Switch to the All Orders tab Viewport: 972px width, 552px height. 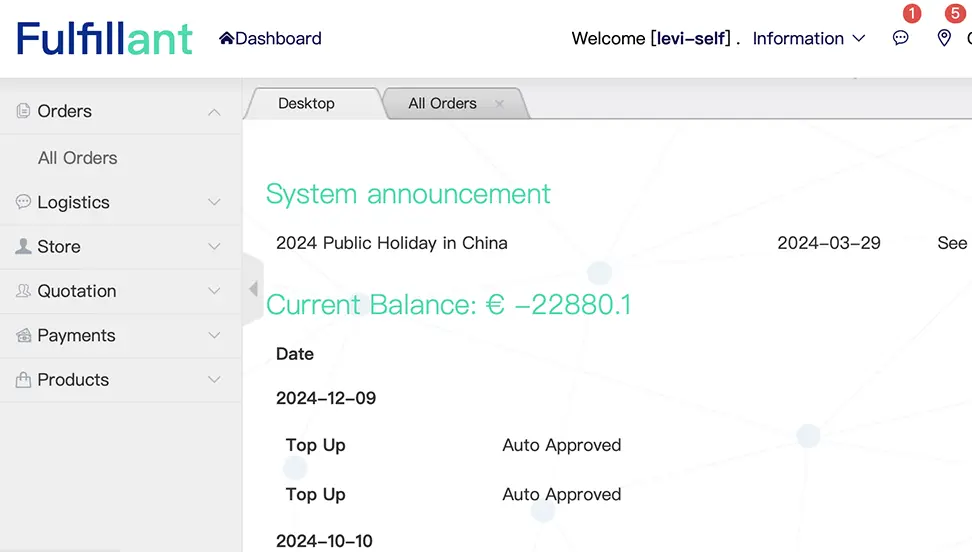(442, 103)
